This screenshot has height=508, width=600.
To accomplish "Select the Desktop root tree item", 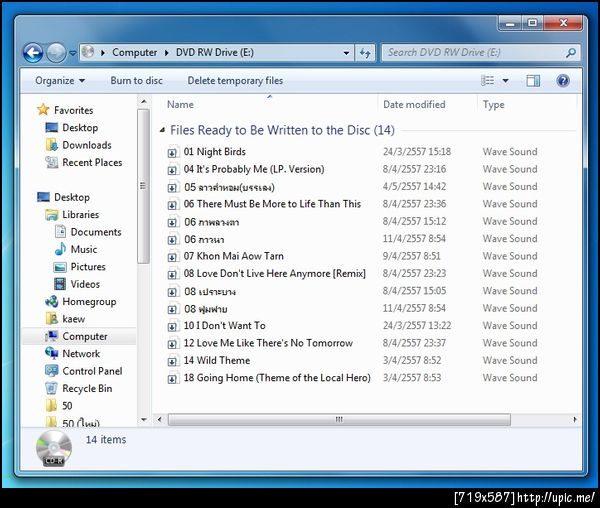I will click(72, 197).
